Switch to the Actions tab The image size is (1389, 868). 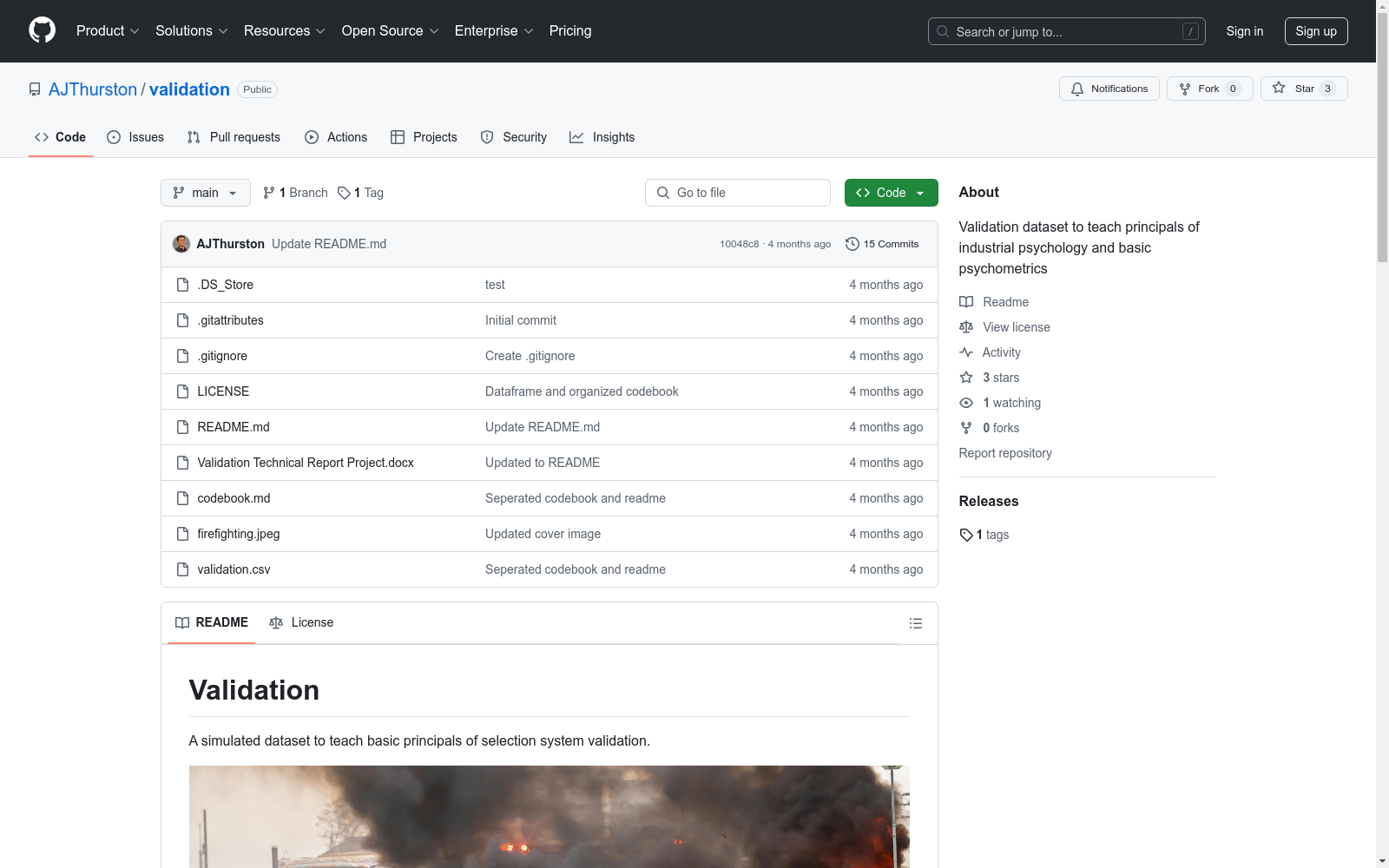pos(336,137)
